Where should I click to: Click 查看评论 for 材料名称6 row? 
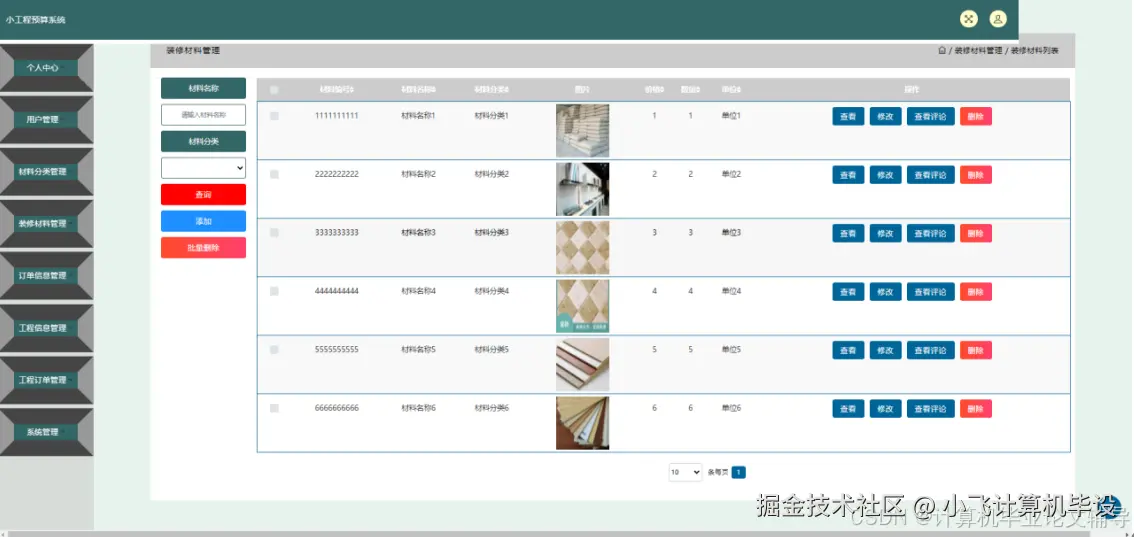(931, 409)
